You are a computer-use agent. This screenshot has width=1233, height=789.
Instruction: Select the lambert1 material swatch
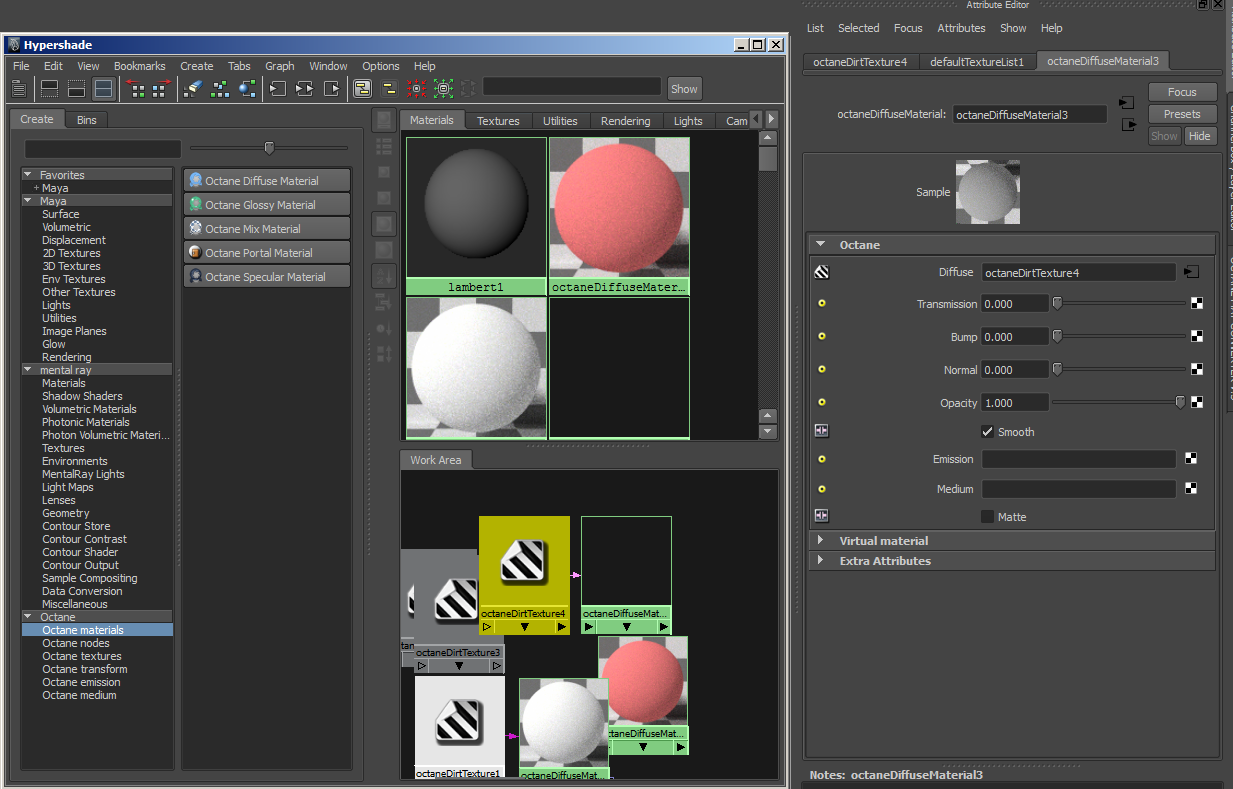[x=476, y=216]
